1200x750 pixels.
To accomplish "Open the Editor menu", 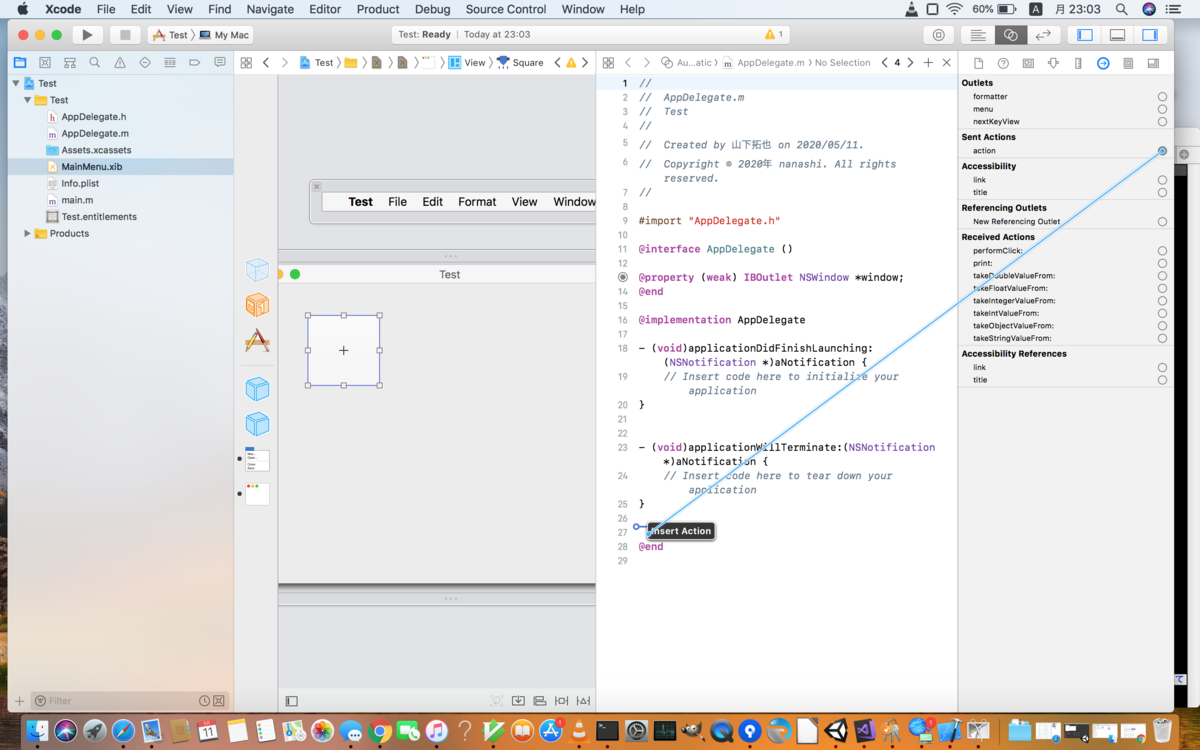I will [x=325, y=9].
